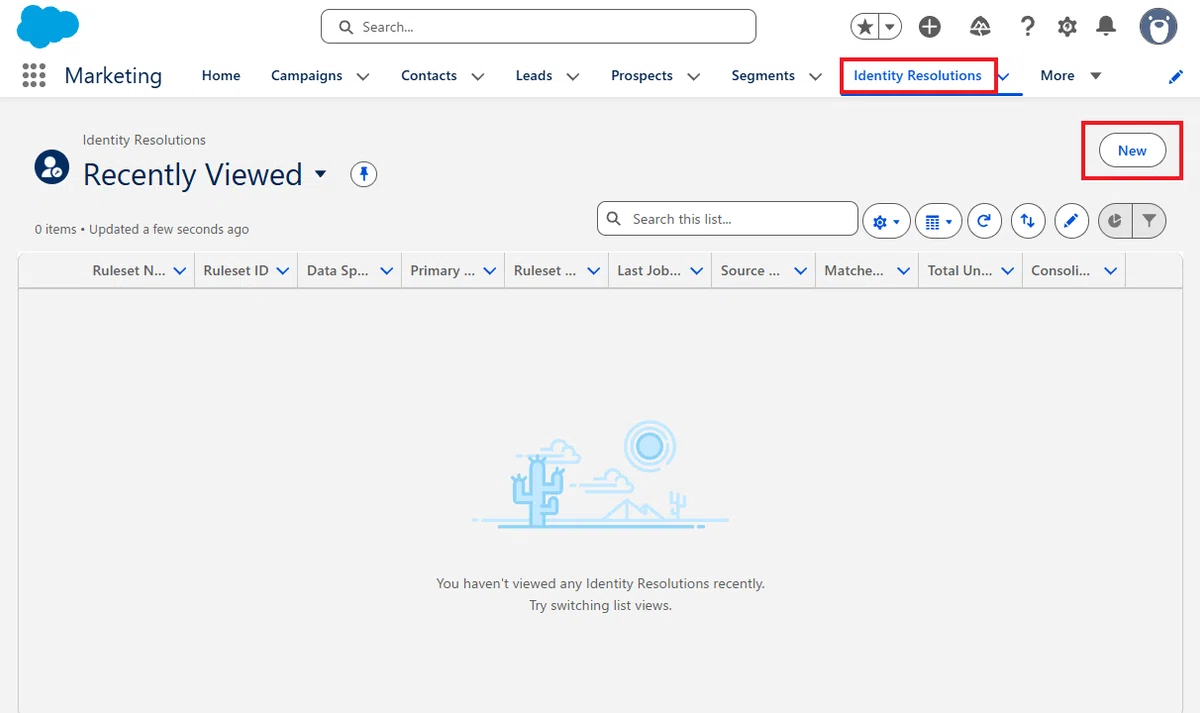Go to the Home tab
Image resolution: width=1200 pixels, height=713 pixels.
(221, 76)
